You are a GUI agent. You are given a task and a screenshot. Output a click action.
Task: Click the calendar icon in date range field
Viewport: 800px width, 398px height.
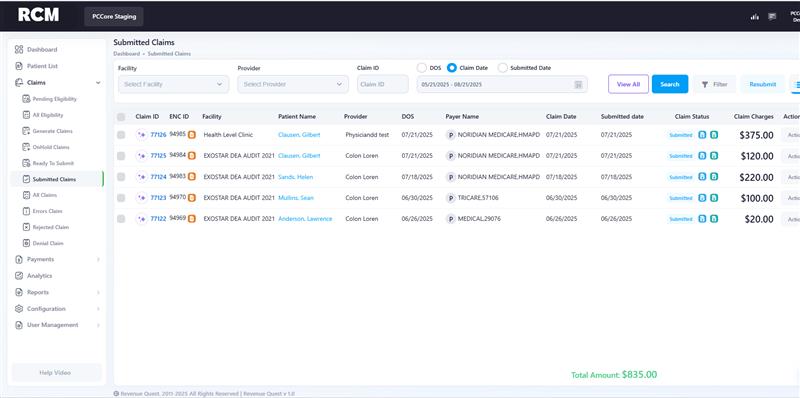579,85
